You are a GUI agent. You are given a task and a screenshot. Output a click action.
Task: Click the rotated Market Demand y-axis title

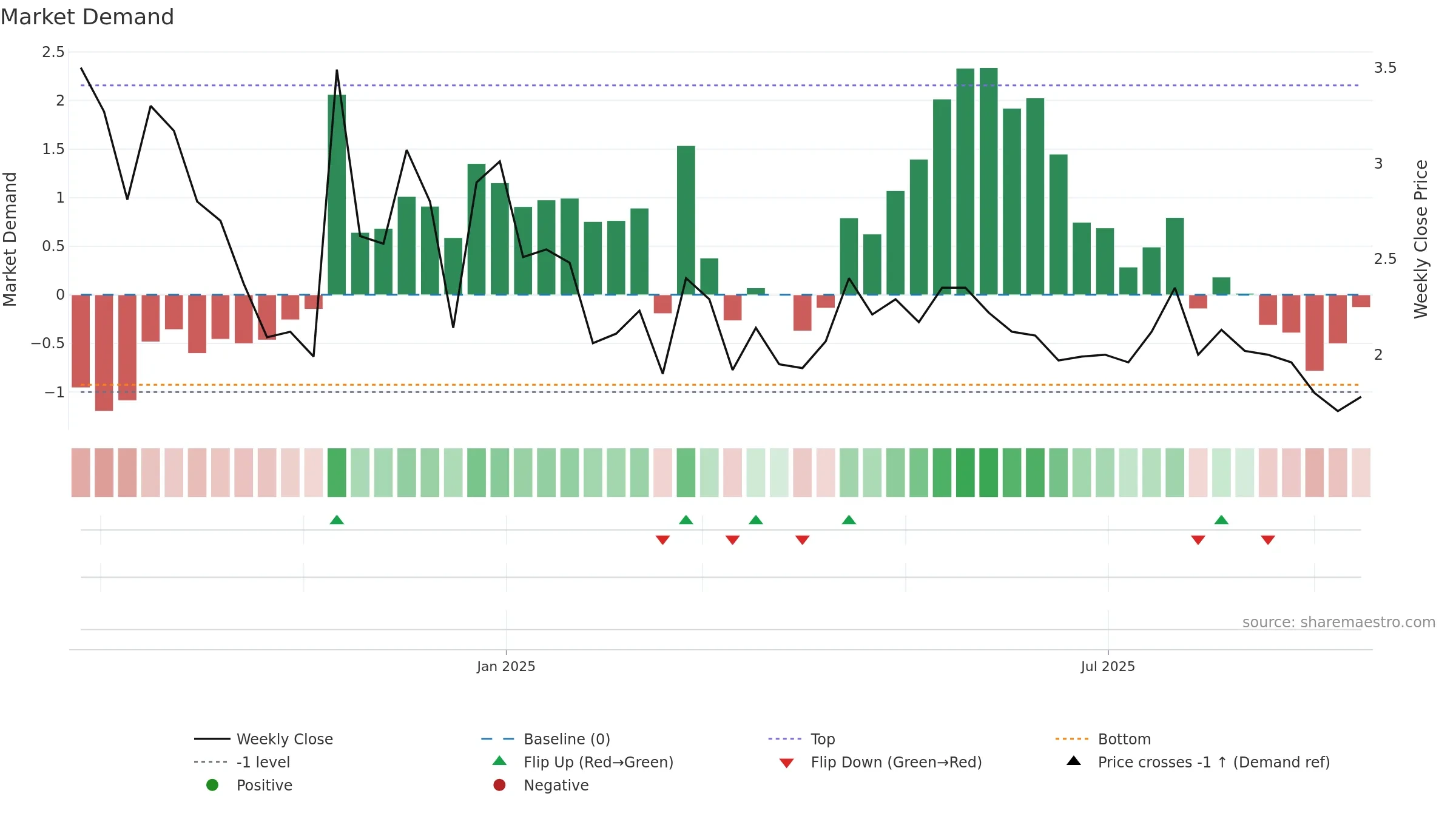(x=10, y=239)
